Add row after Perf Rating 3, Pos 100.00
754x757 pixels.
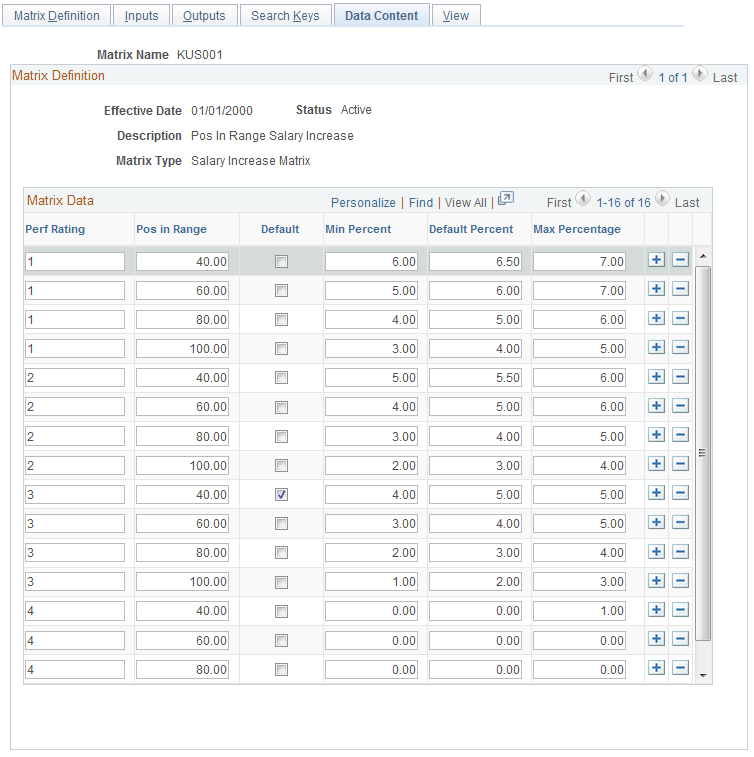(x=656, y=580)
